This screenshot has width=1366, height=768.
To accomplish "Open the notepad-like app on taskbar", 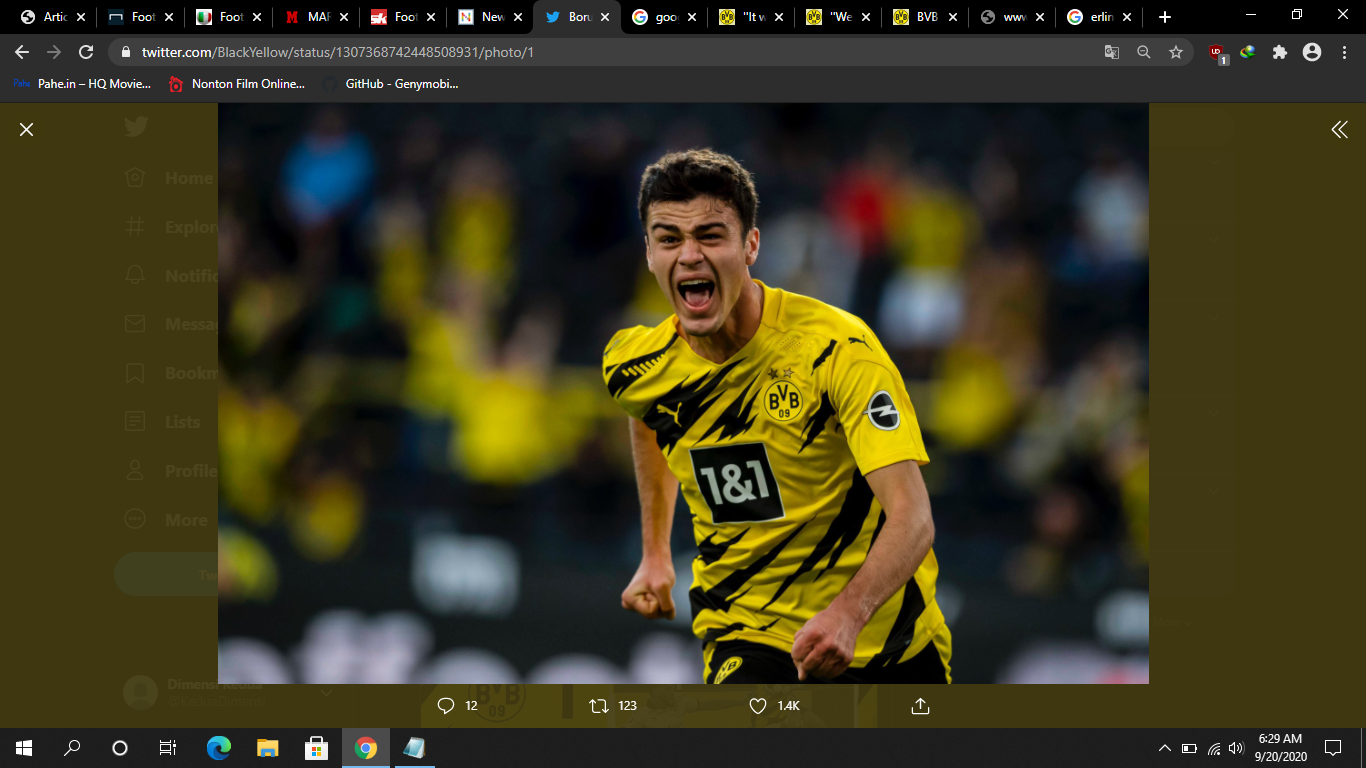I will point(414,747).
